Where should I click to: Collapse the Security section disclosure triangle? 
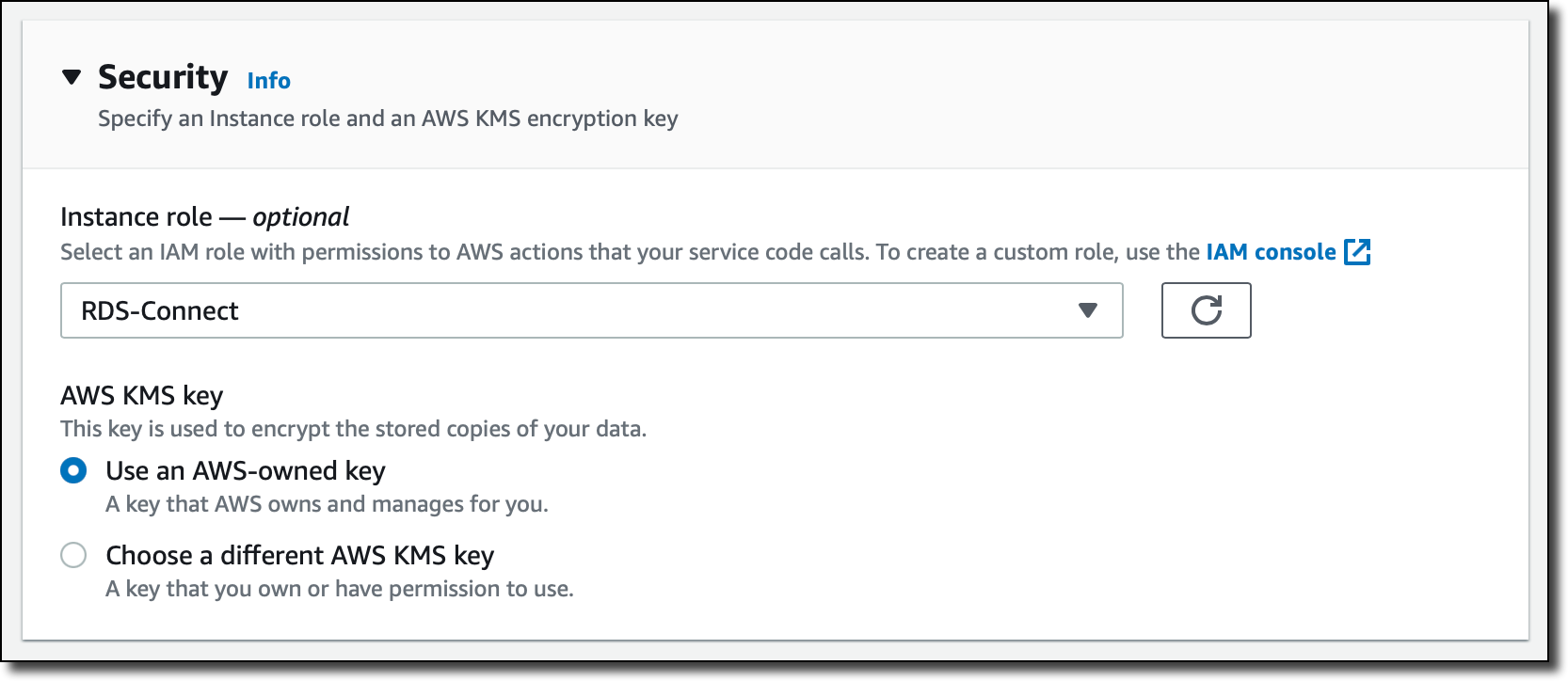(72, 77)
